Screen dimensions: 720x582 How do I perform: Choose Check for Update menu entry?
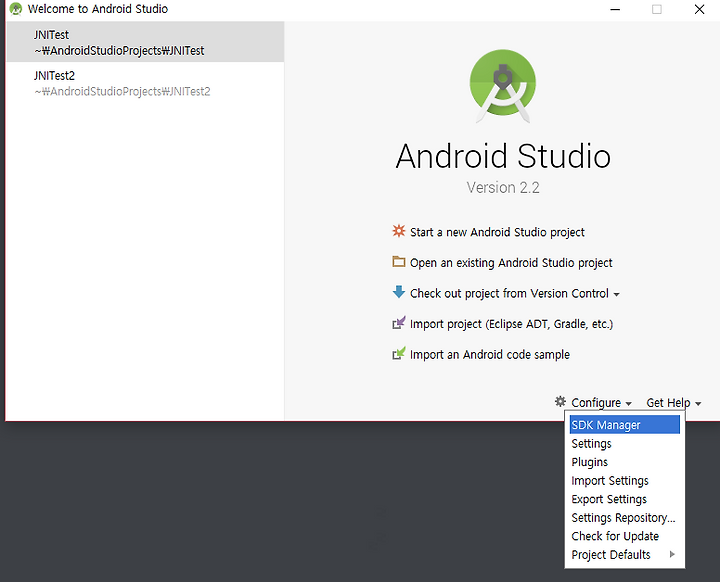tap(624, 536)
